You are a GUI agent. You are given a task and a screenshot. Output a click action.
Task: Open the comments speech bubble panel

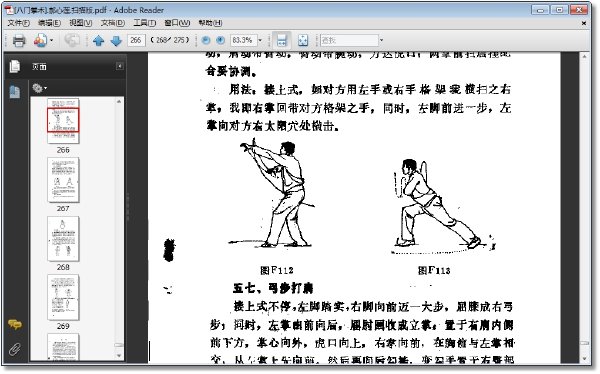pos(15,324)
